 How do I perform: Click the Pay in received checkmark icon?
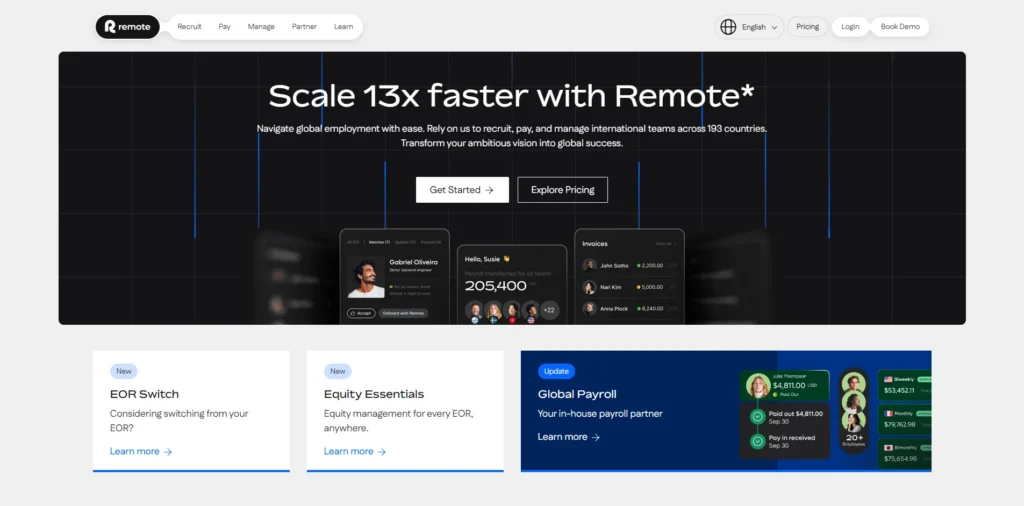tap(758, 441)
